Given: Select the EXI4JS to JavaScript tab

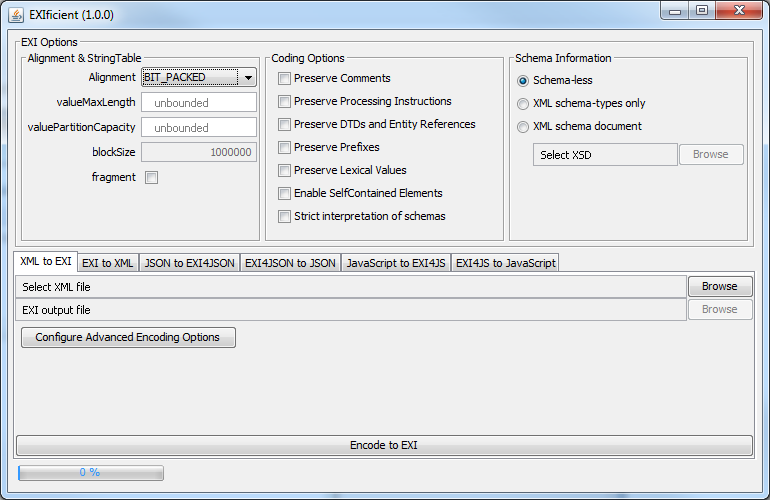Looking at the screenshot, I should click(x=505, y=263).
